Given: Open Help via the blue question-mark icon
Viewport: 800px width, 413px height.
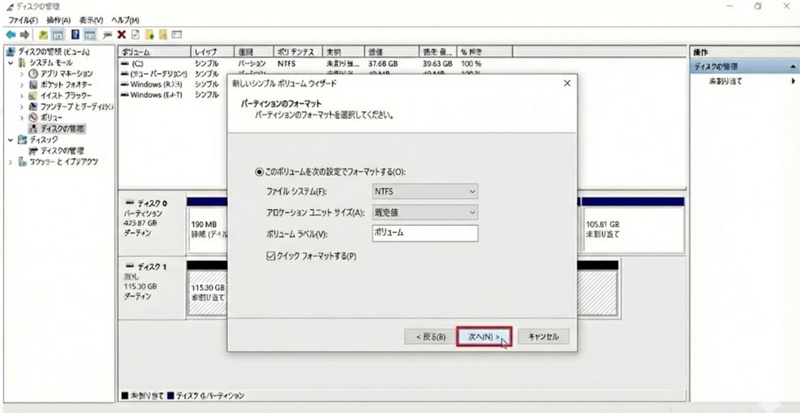Looking at the screenshot, I should [76, 35].
